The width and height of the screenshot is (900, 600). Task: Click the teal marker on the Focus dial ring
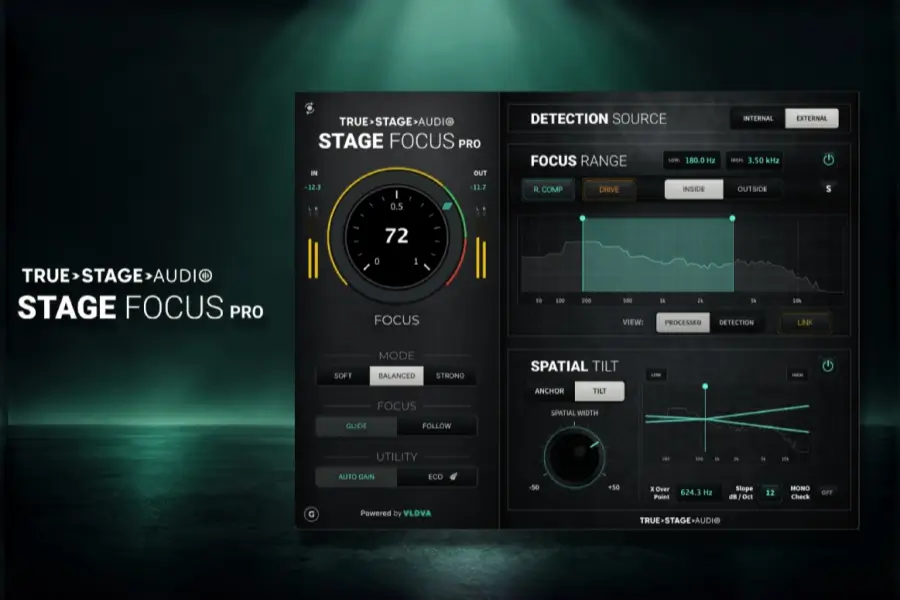tap(447, 206)
